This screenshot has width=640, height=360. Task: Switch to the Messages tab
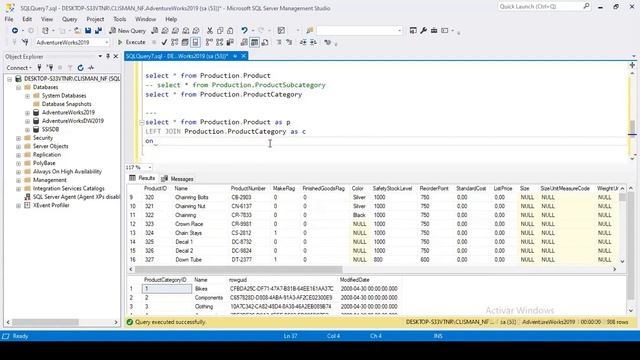point(177,179)
